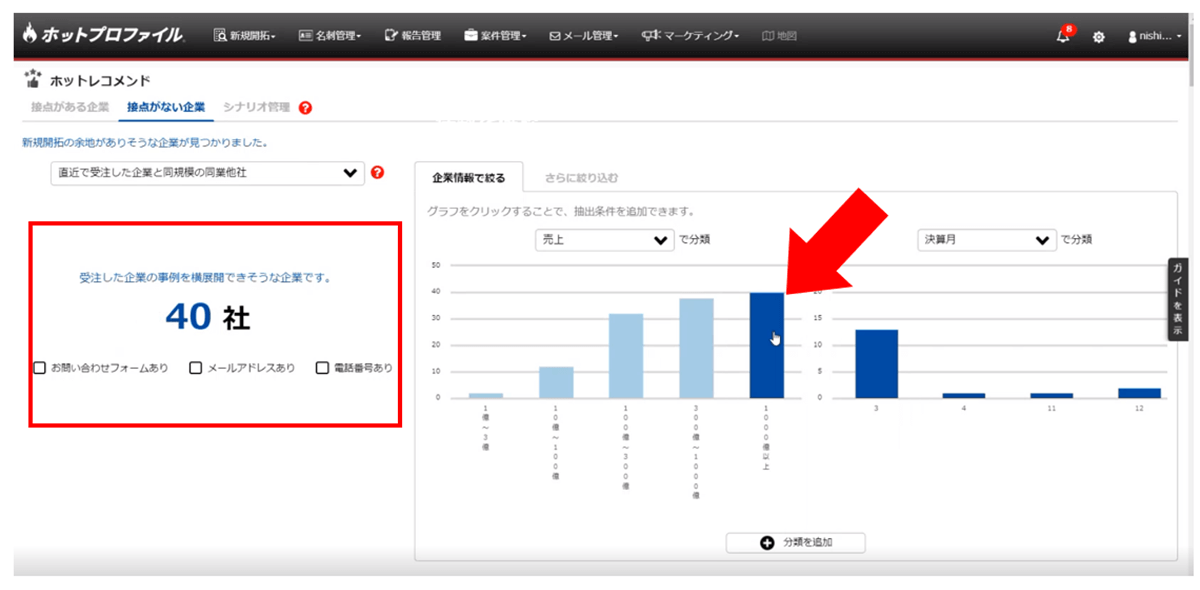Click the user account icon nishi
The image size is (1200, 590).
click(x=1132, y=36)
